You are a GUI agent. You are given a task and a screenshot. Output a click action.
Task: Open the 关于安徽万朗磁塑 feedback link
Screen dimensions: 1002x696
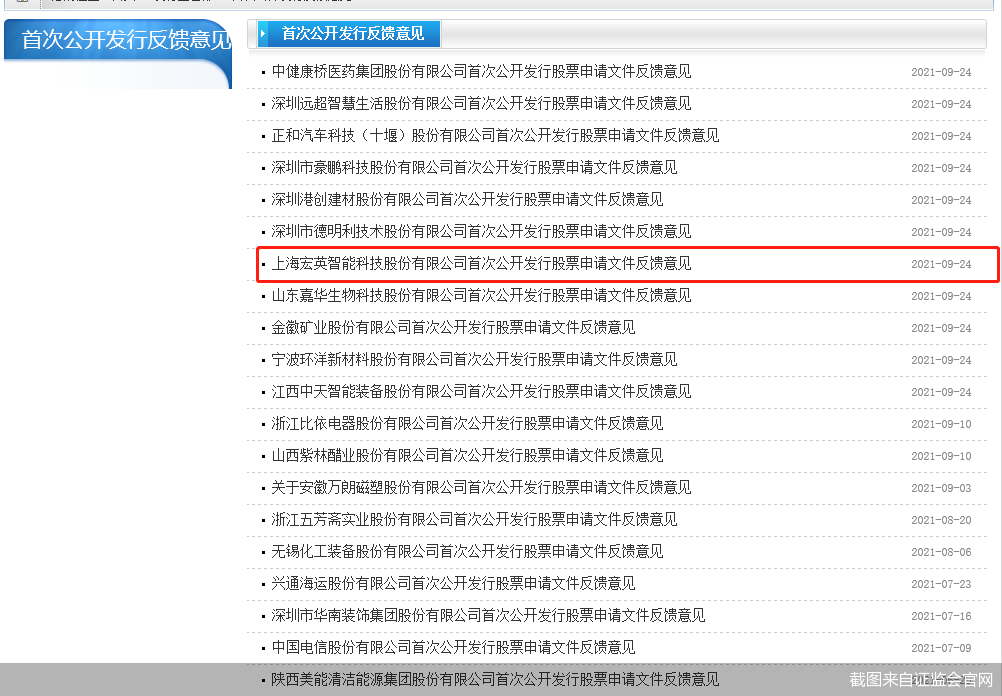(x=481, y=487)
